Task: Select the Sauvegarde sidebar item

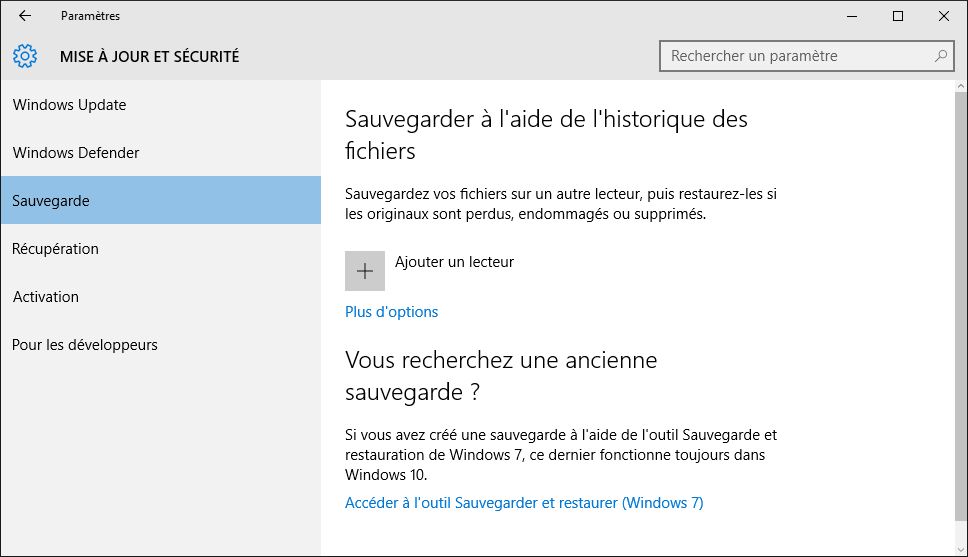Action: (x=51, y=201)
